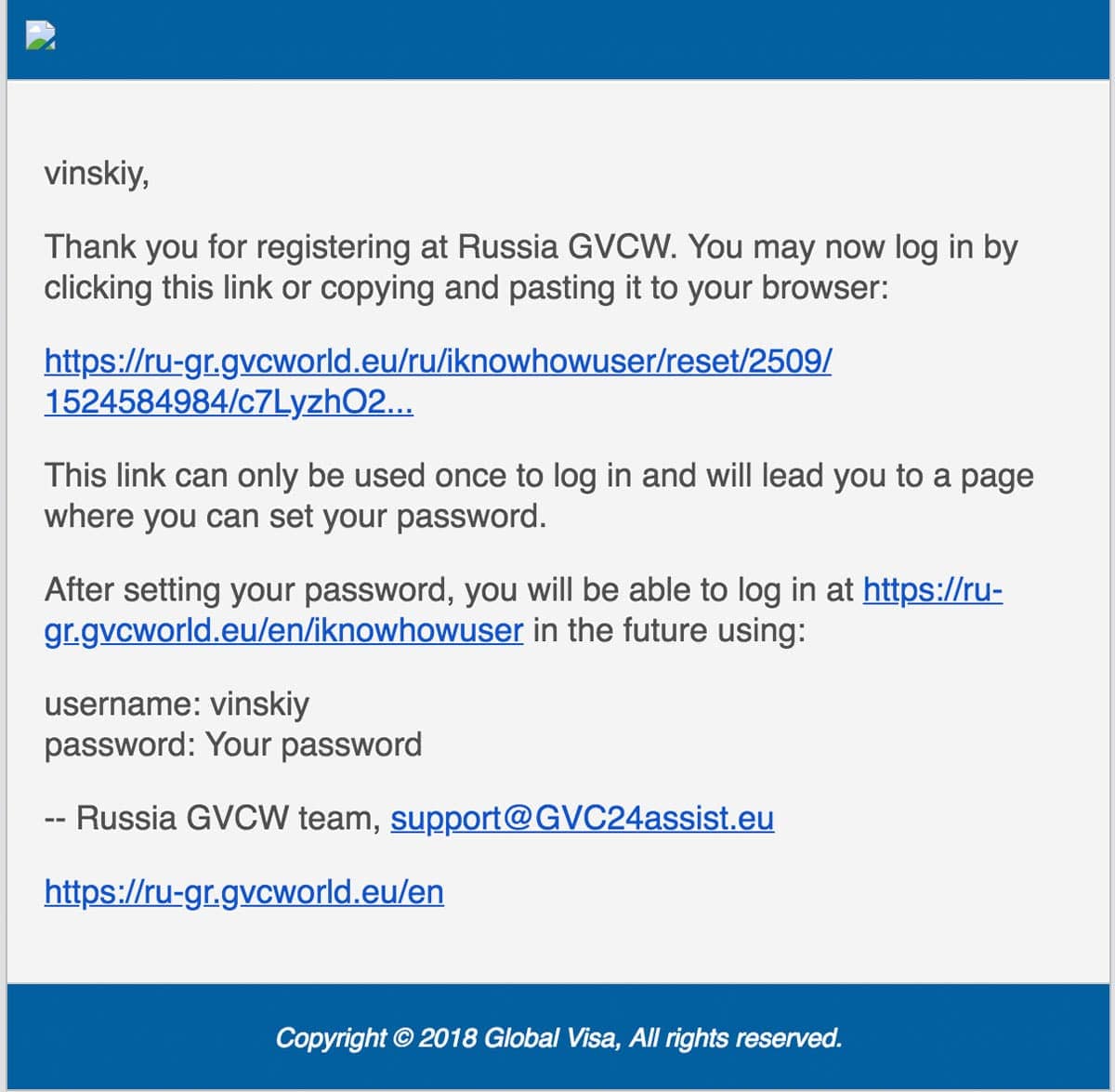The height and width of the screenshot is (1092, 1115).
Task: Click the "vinskiy," greeting line
Action: point(97,173)
